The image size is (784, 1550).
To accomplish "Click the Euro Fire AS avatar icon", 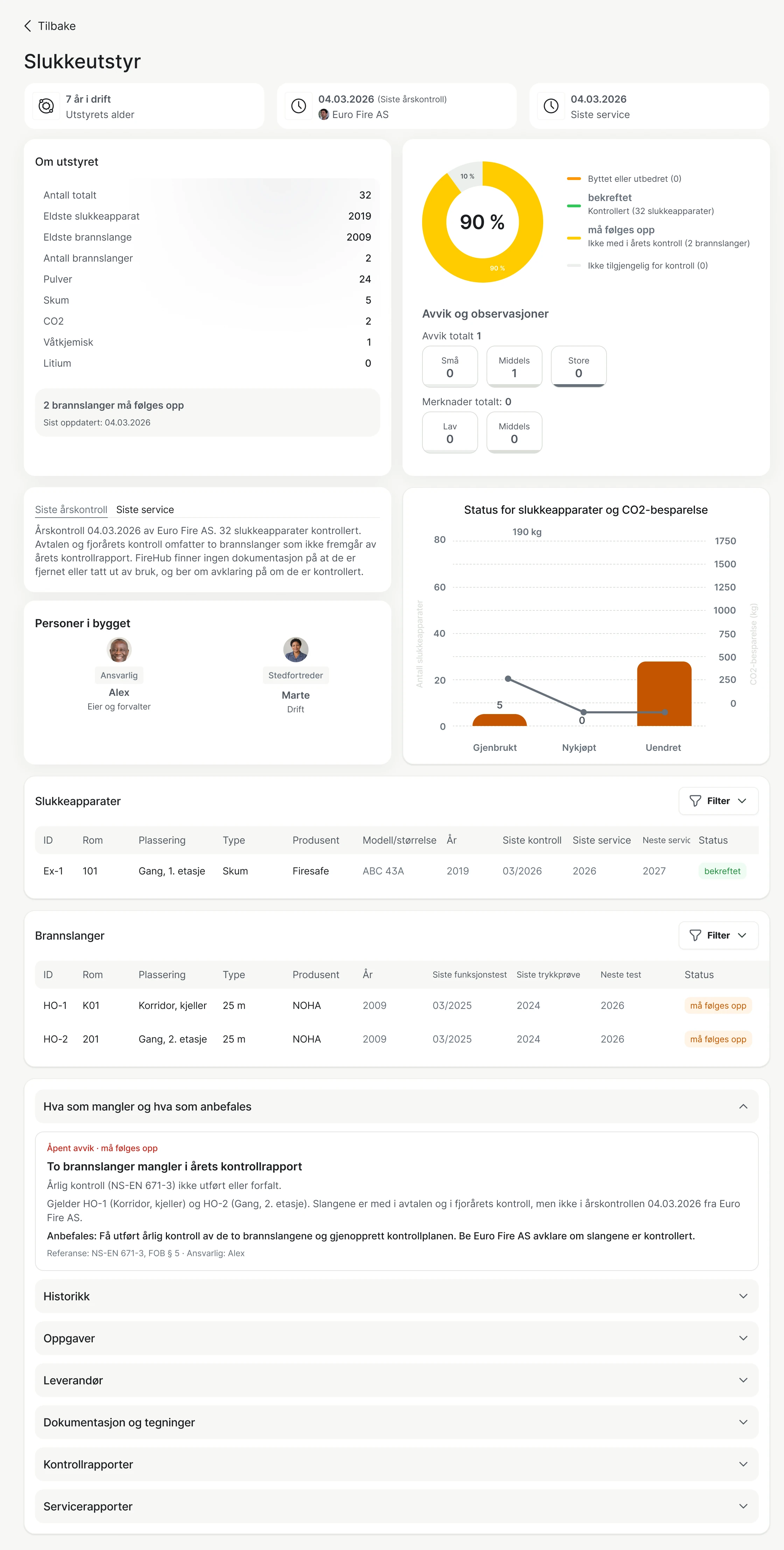I will [x=323, y=114].
